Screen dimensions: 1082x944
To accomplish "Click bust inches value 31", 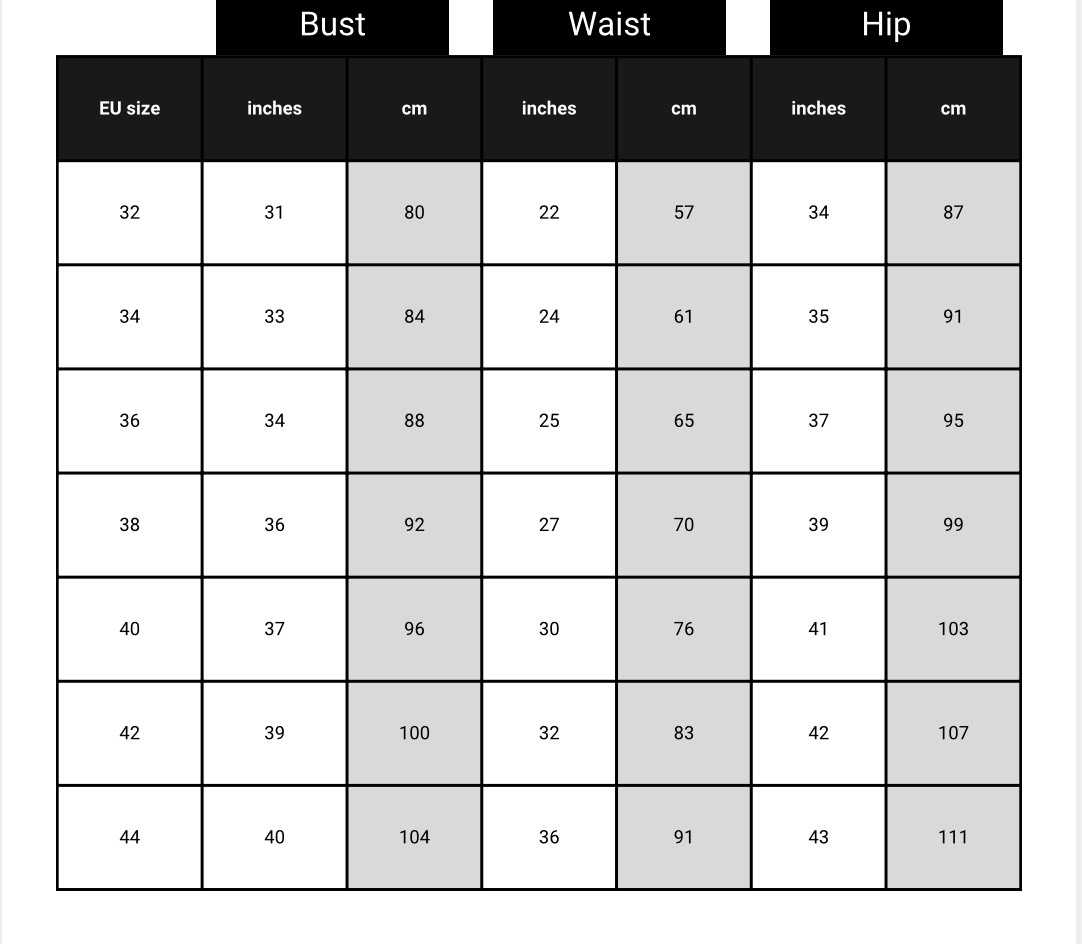I will click(x=274, y=212).
